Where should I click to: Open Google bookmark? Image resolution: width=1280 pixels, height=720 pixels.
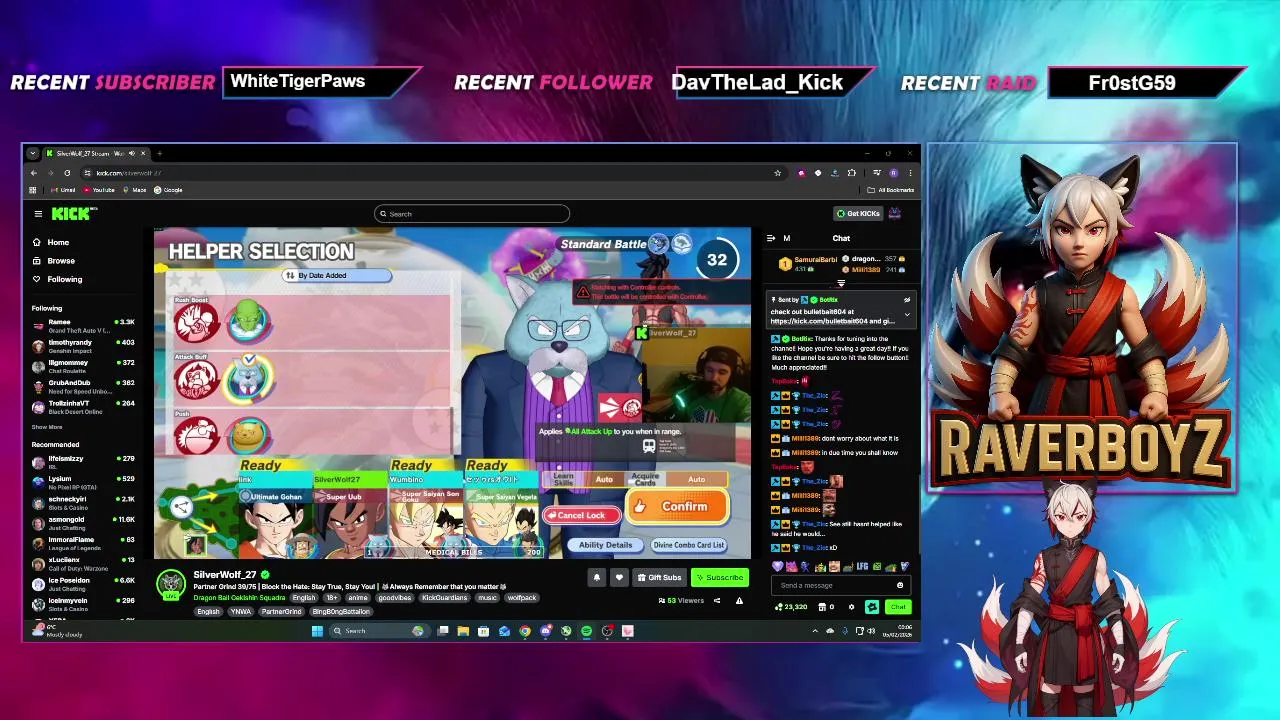(168, 190)
